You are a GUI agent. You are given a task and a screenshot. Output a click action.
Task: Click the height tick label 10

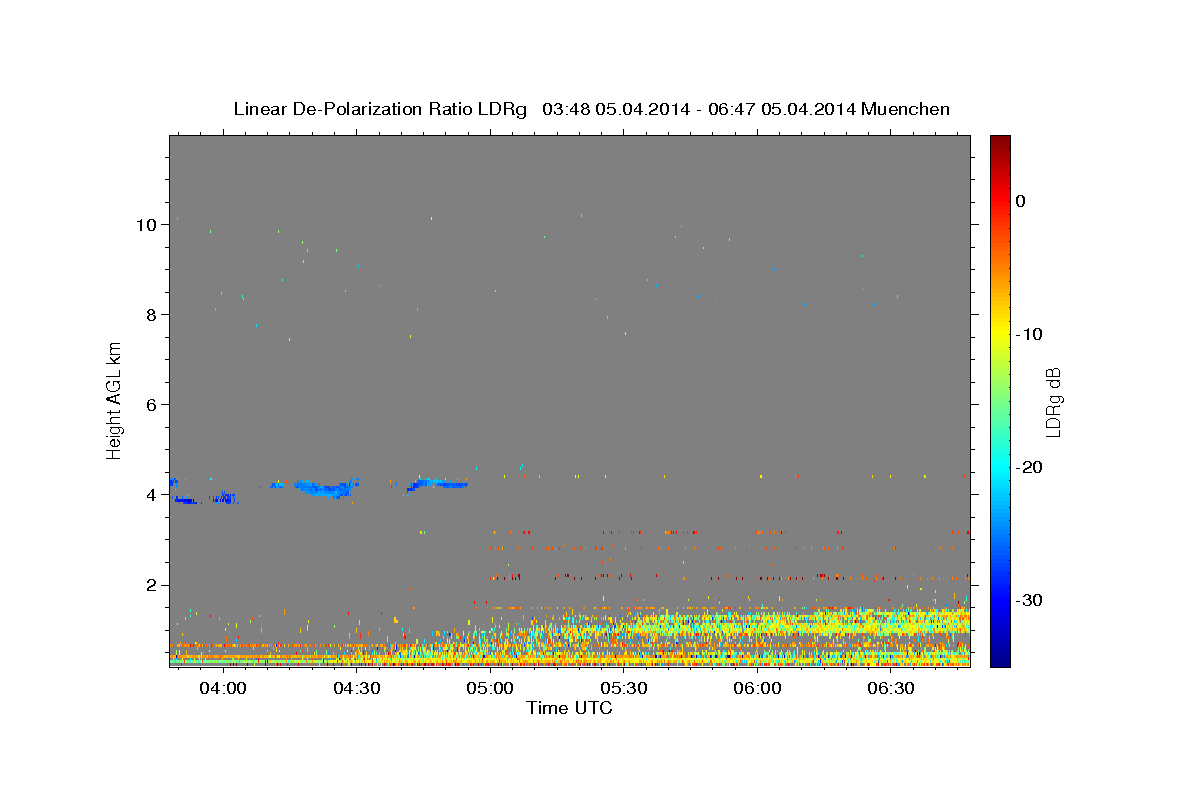pyautogui.click(x=146, y=225)
